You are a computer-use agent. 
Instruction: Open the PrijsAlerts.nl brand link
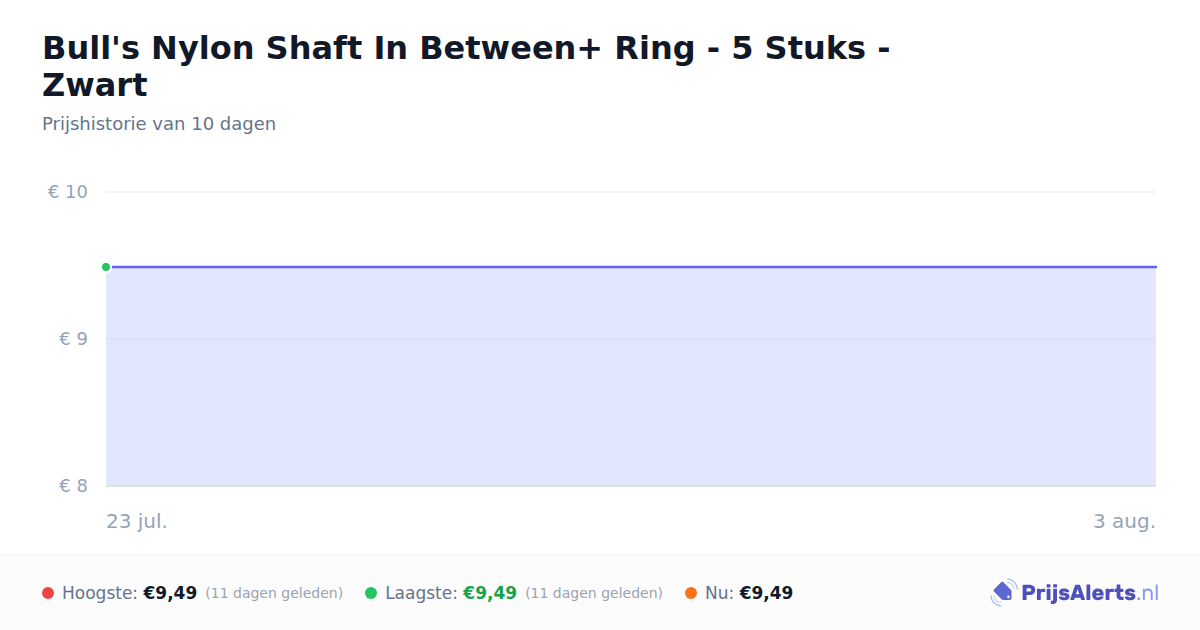coord(1075,593)
